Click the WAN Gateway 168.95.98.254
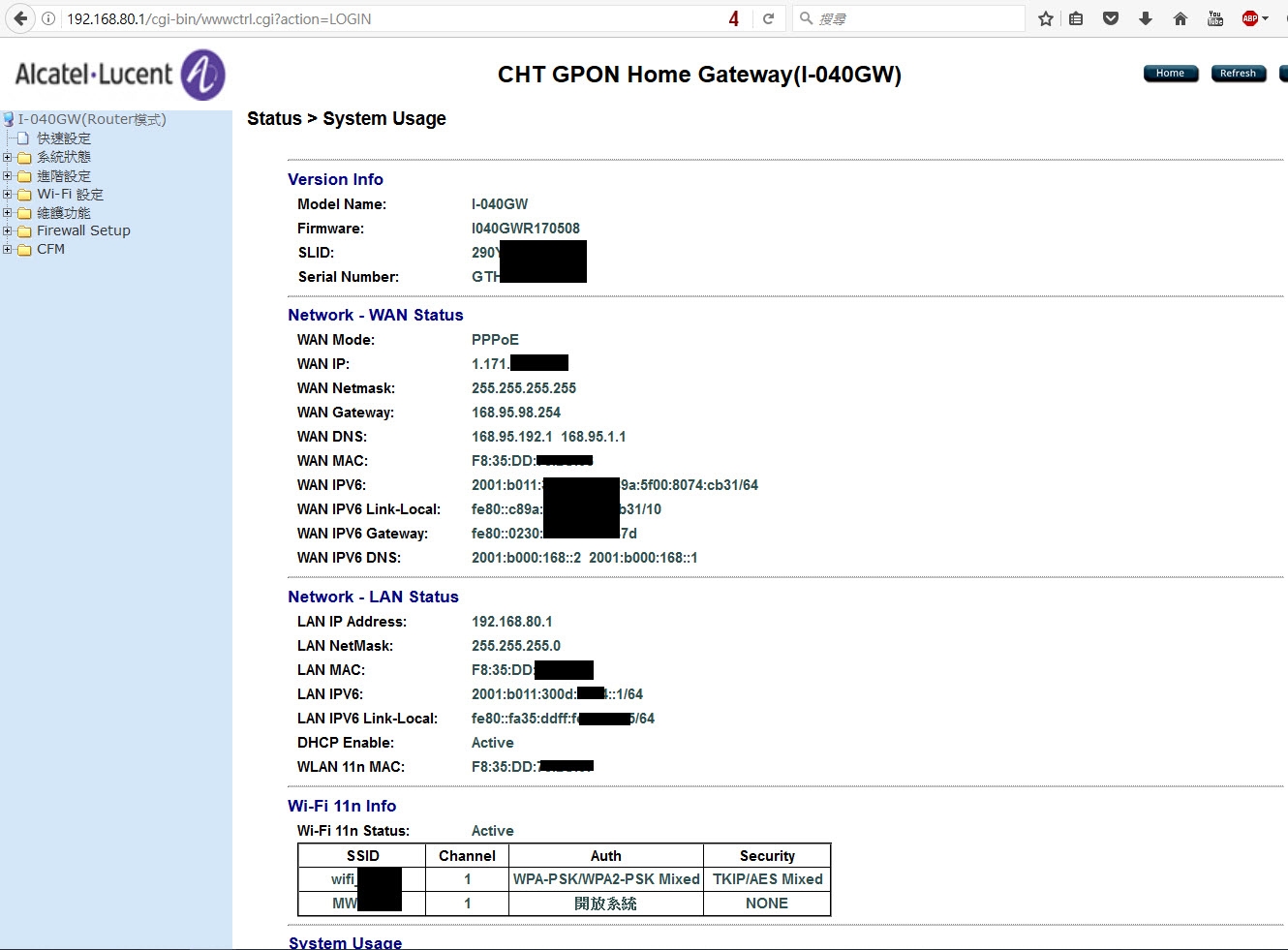Image resolution: width=1288 pixels, height=950 pixels. click(x=516, y=413)
